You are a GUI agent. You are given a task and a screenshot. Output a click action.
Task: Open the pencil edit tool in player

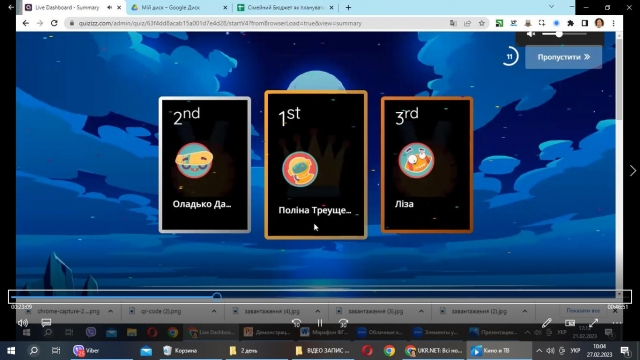click(x=547, y=323)
